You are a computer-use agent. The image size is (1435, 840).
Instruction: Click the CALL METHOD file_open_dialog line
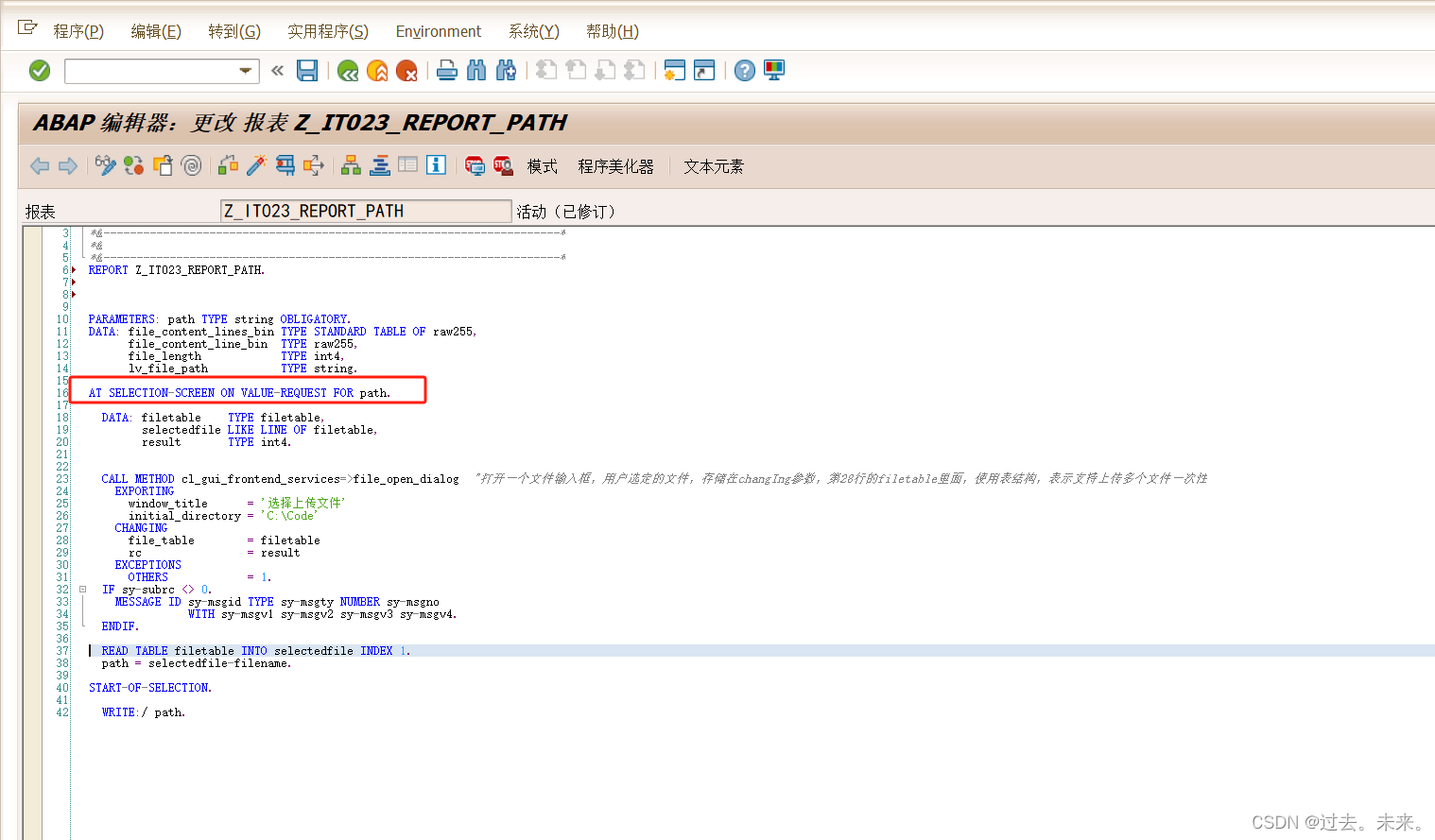(280, 479)
